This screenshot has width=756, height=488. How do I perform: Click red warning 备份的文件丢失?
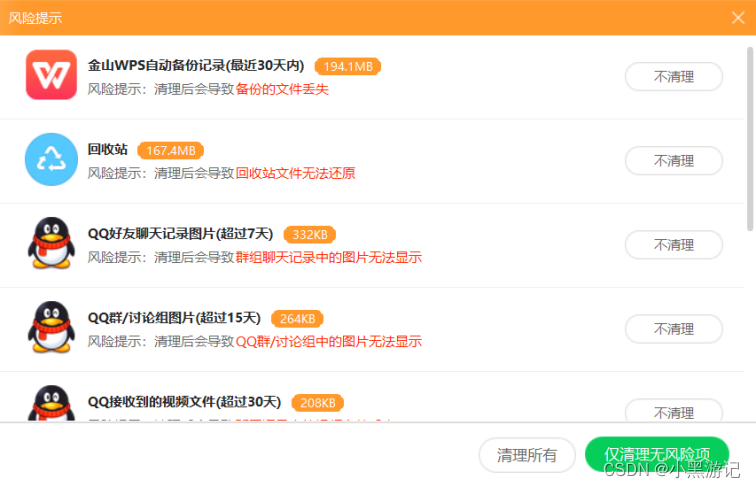[x=282, y=89]
